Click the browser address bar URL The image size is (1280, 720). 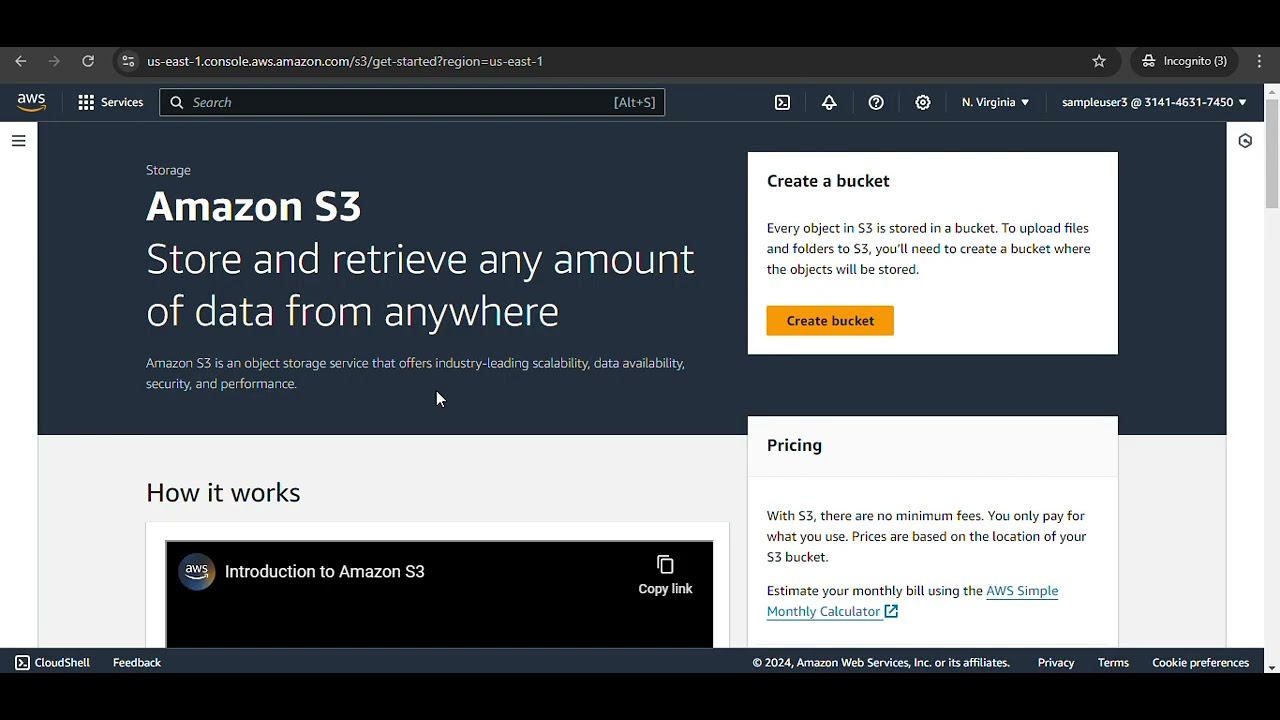pos(345,61)
